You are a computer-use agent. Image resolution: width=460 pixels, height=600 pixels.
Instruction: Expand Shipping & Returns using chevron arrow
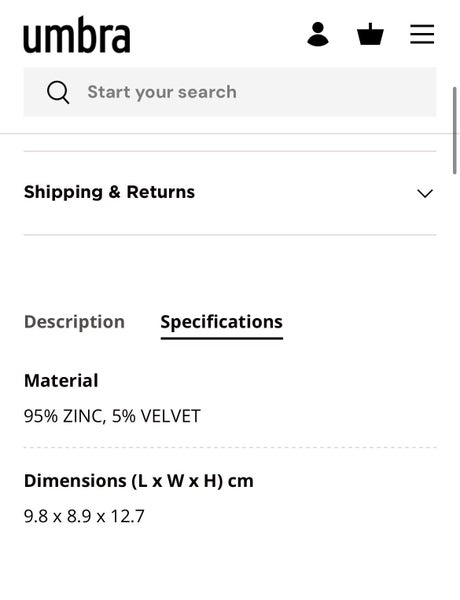coord(425,193)
